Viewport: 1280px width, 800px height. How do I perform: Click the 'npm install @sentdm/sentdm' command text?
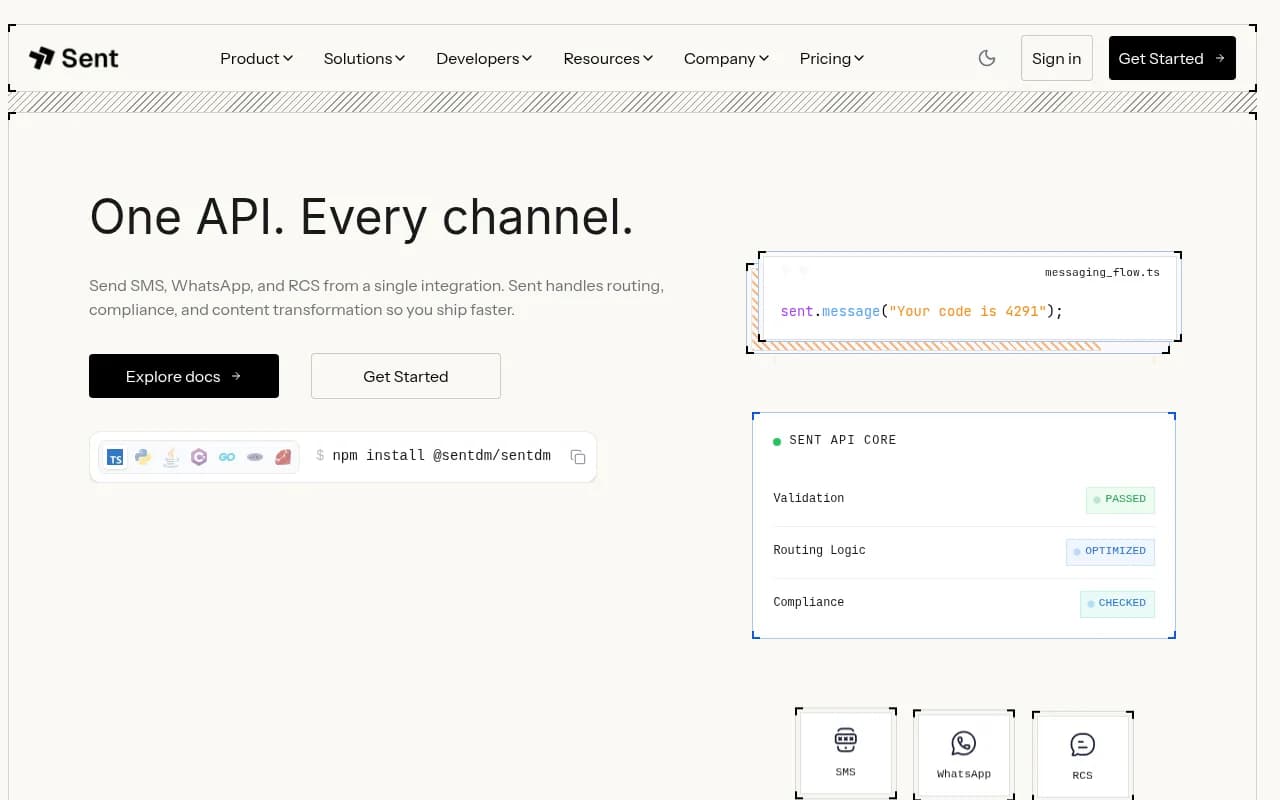[x=442, y=456]
